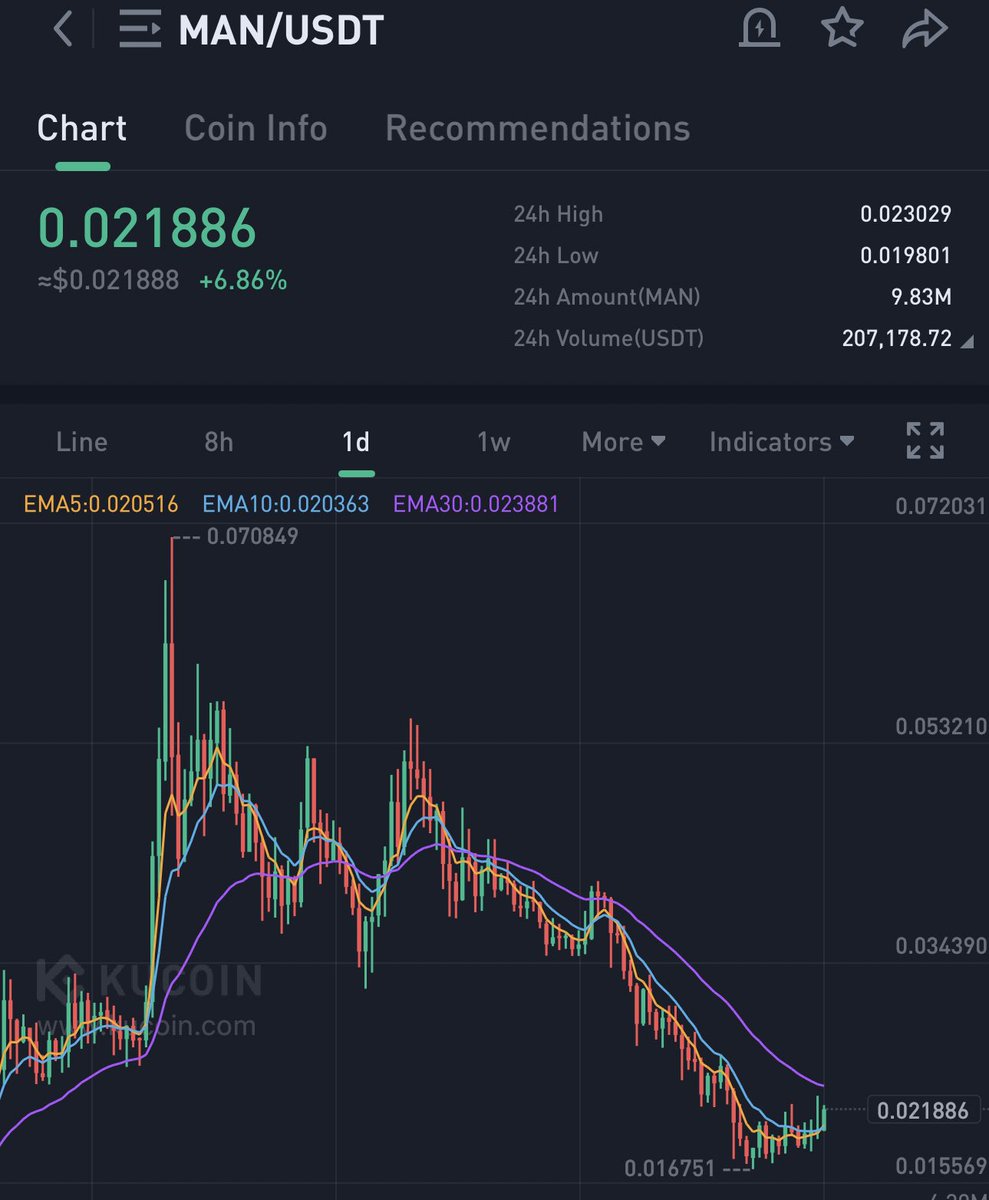Select the 8h candle interval
The height and width of the screenshot is (1200, 989).
coord(219,441)
